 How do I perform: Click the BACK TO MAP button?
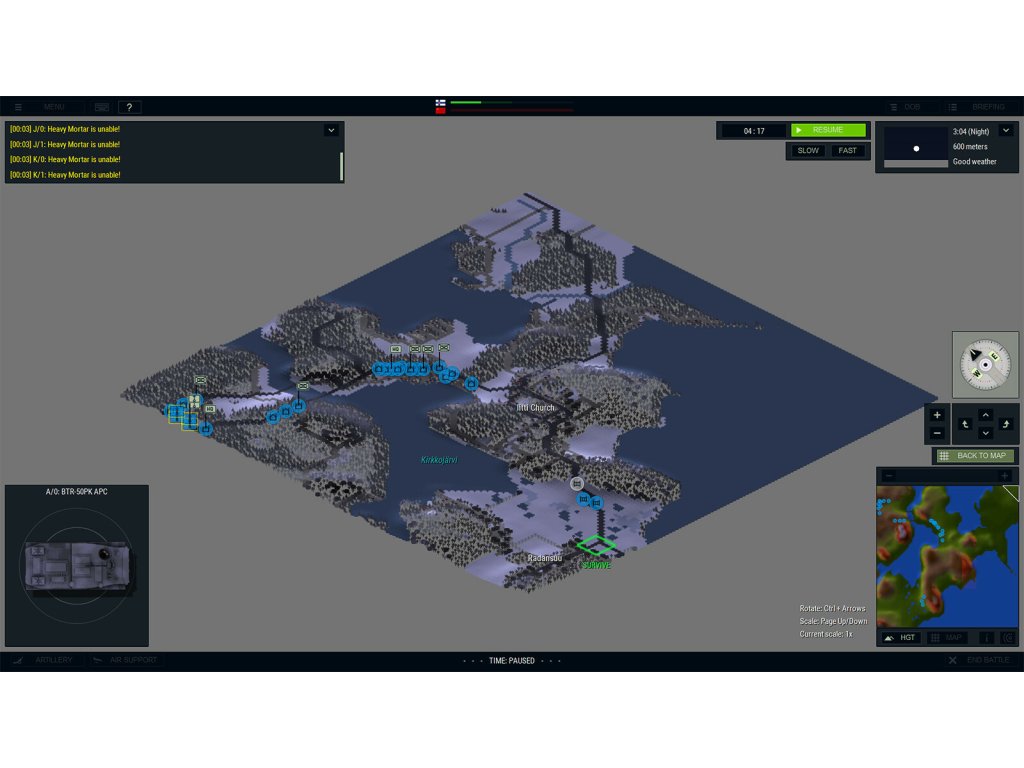click(x=975, y=456)
